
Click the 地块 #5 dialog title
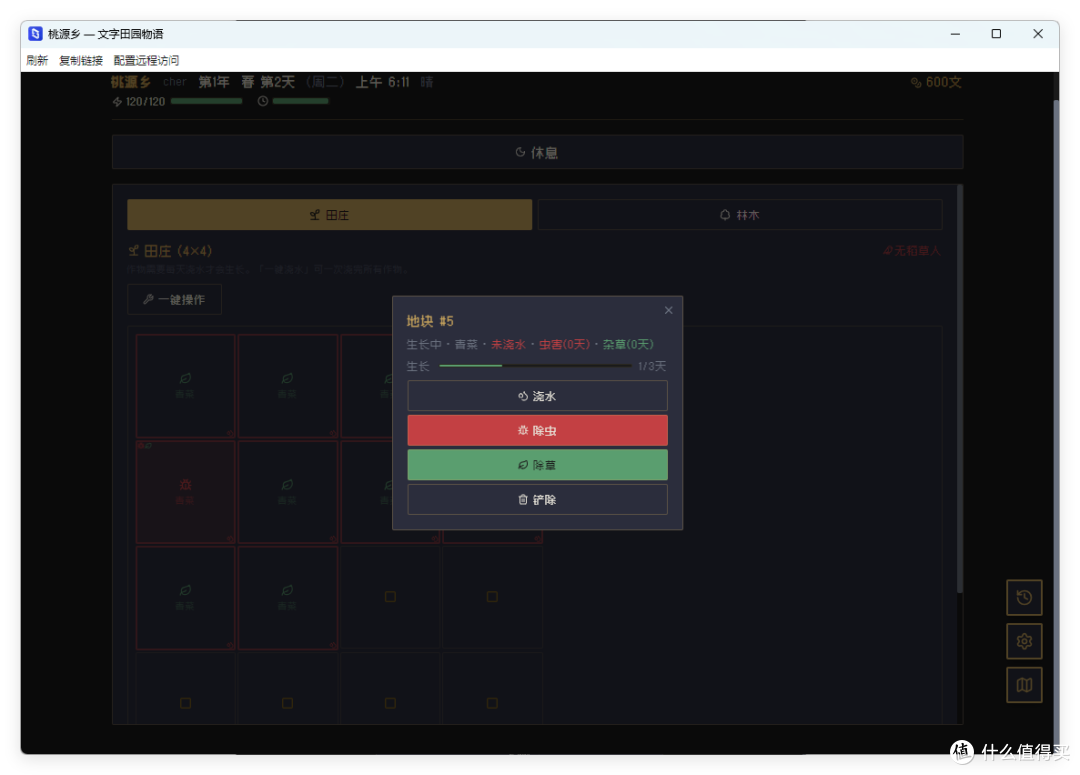click(430, 321)
